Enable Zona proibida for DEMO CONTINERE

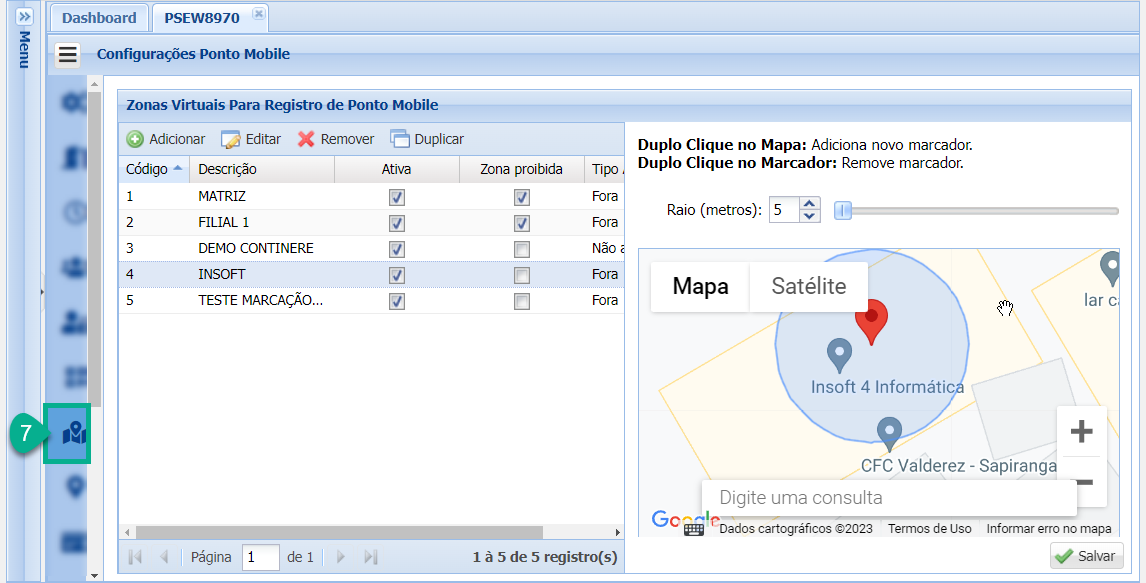point(521,248)
